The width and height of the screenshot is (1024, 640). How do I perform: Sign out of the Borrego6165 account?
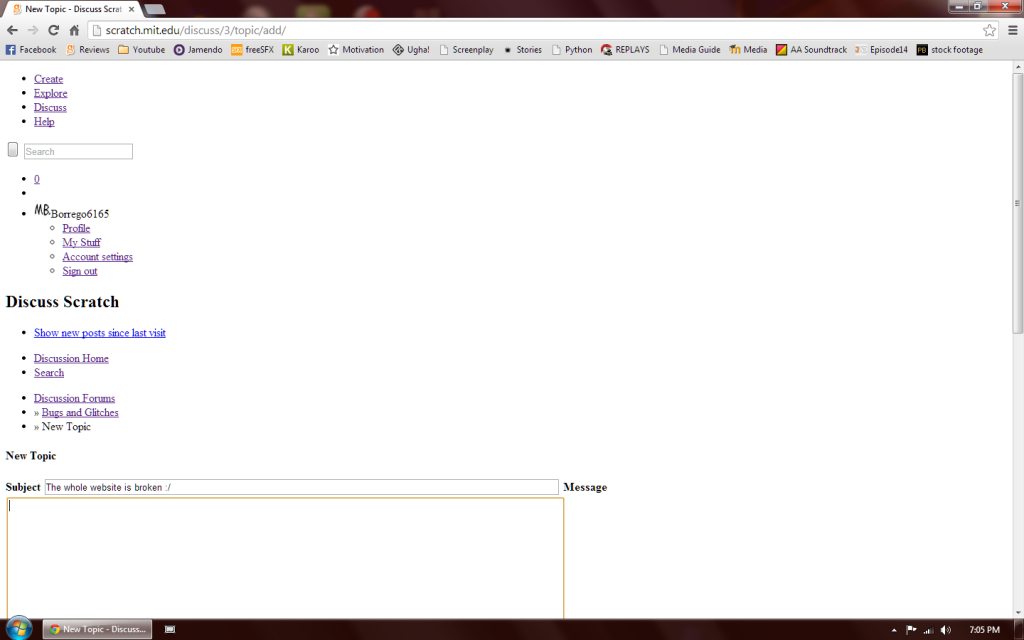[x=79, y=270]
